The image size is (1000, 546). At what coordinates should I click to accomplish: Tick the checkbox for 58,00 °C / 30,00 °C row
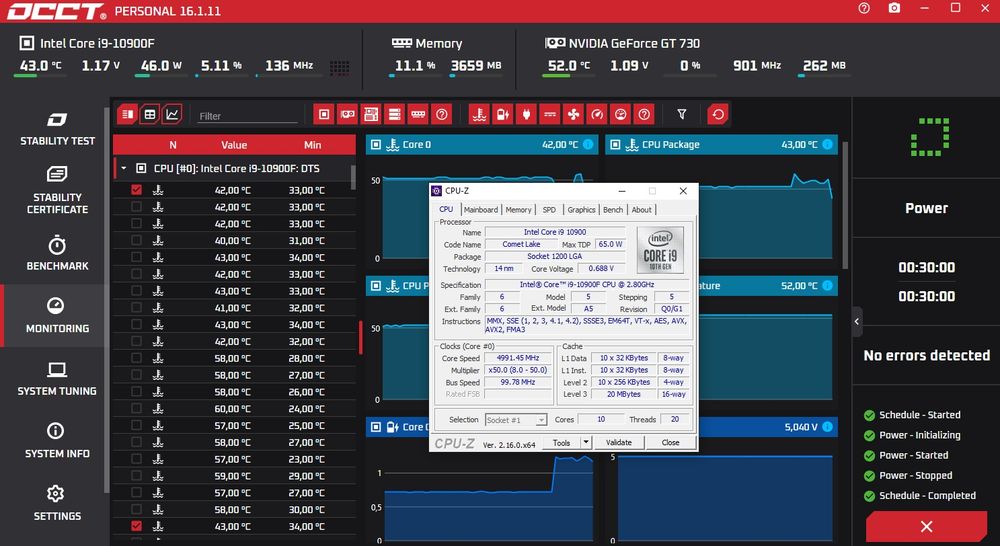click(x=136, y=509)
